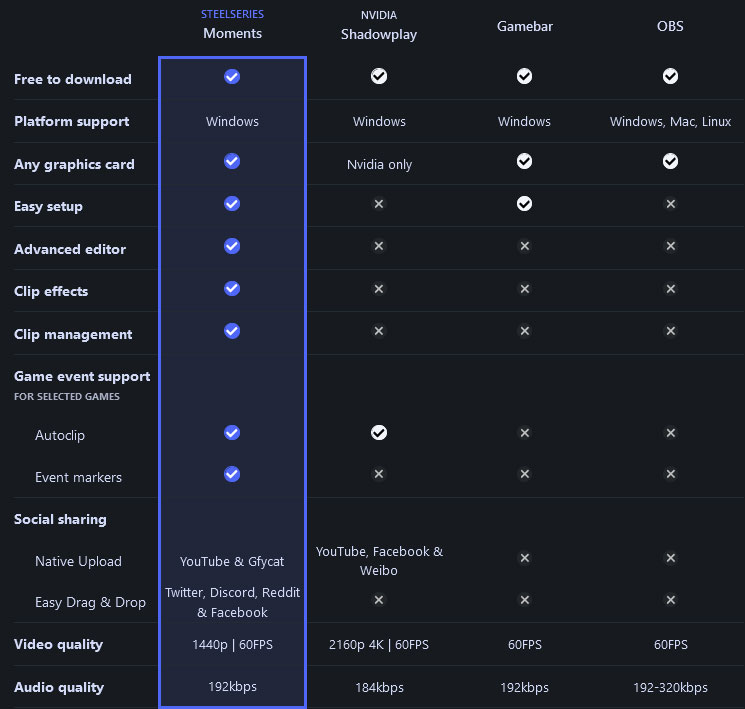
Task: Click the Nvidia only cell text
Action: coord(379,165)
